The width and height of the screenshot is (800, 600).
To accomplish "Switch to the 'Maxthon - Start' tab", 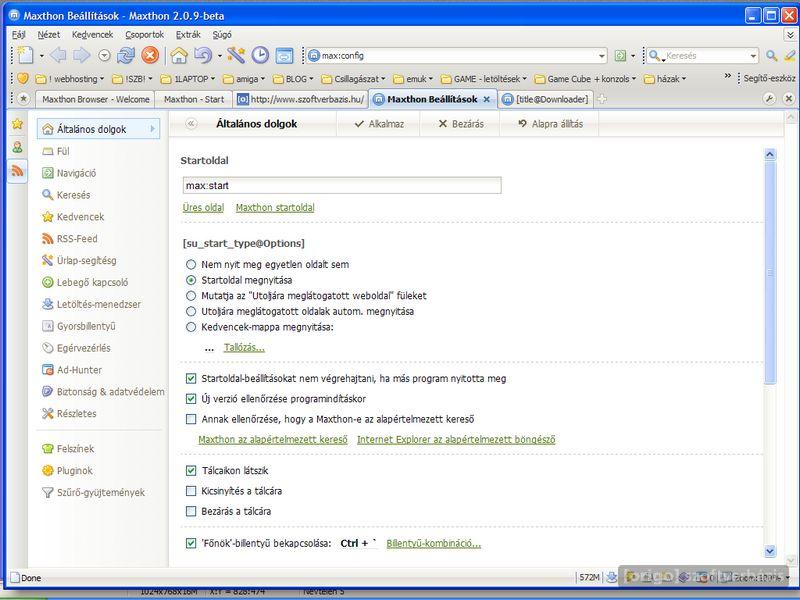I will coord(194,99).
